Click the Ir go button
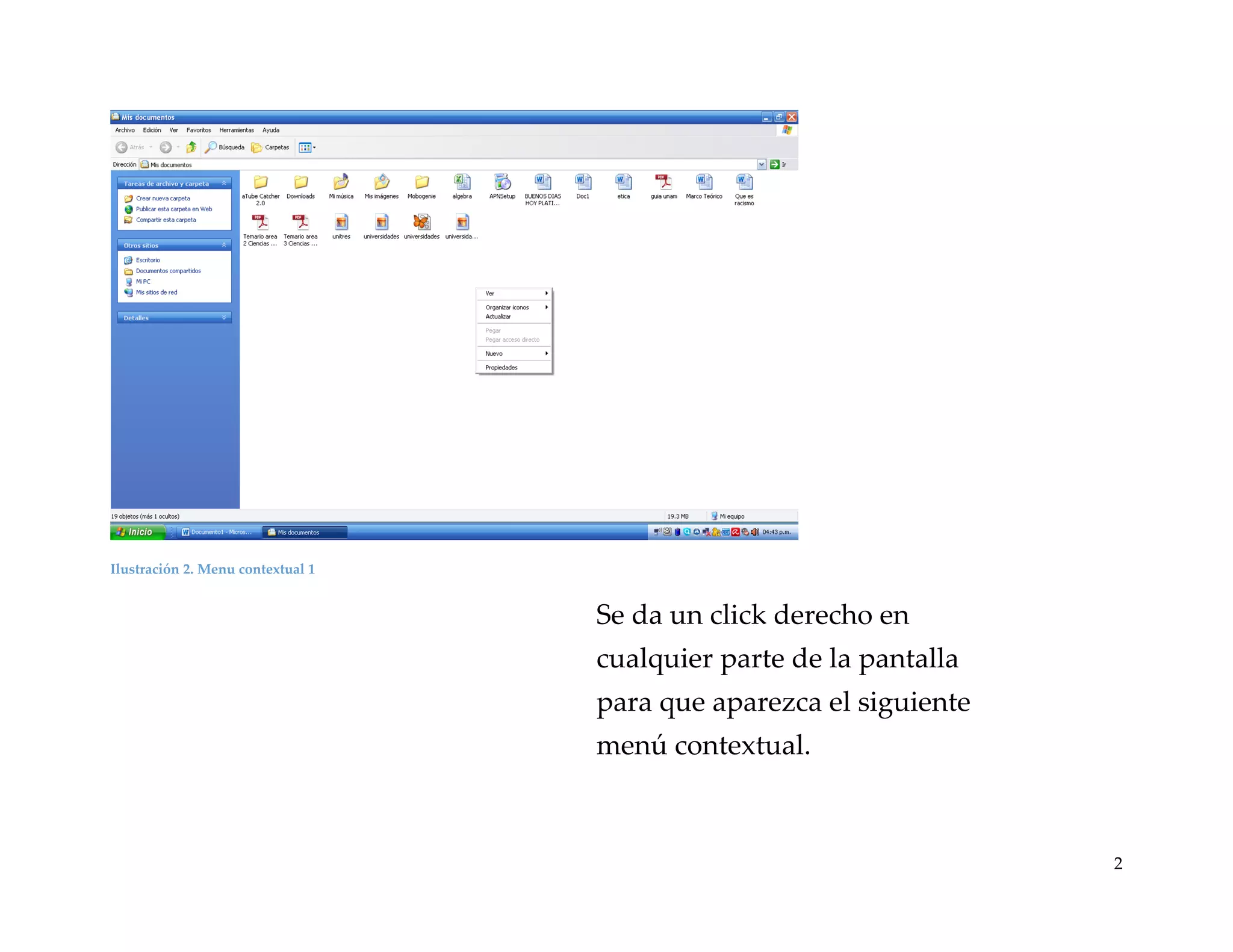The image size is (1233, 952). (778, 164)
